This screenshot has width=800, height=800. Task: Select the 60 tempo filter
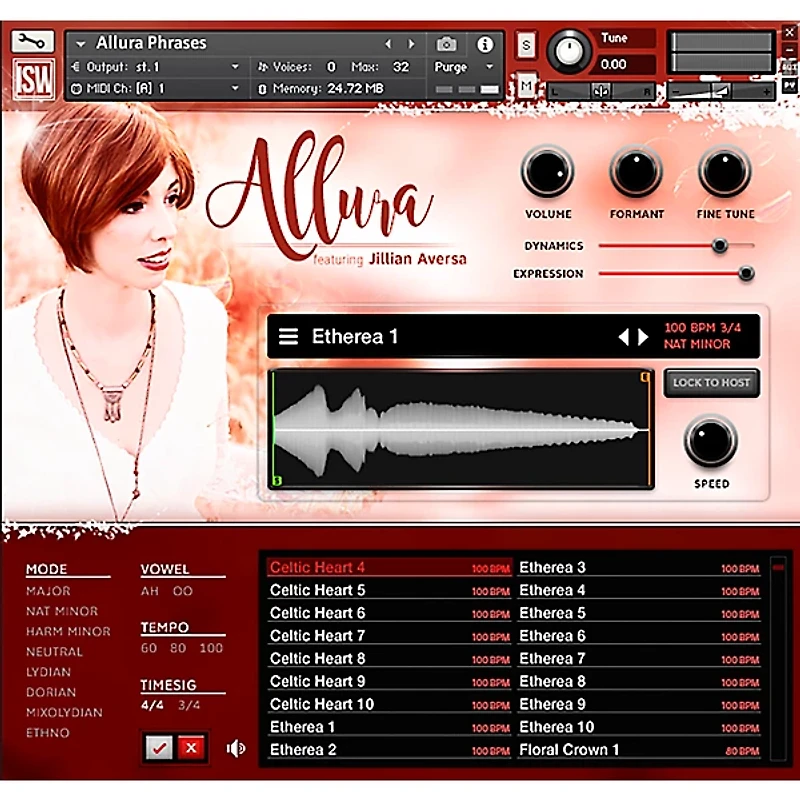[x=149, y=648]
